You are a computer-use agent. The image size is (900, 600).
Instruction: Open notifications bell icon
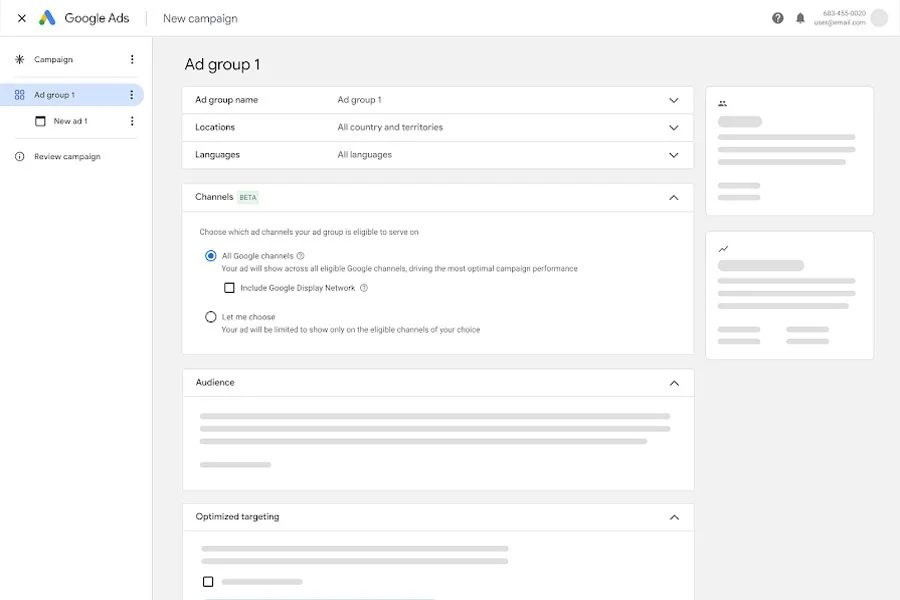[800, 18]
